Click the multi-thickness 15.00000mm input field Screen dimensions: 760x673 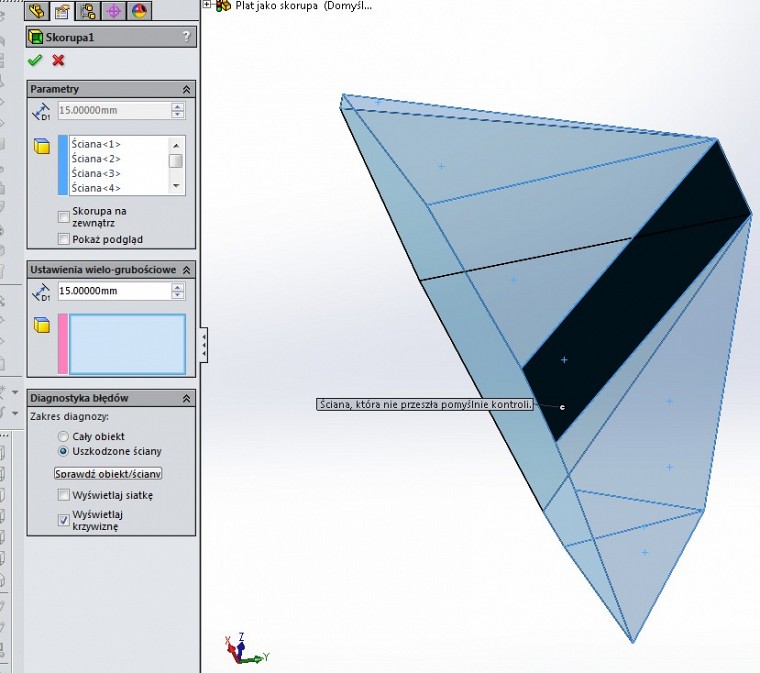113,291
